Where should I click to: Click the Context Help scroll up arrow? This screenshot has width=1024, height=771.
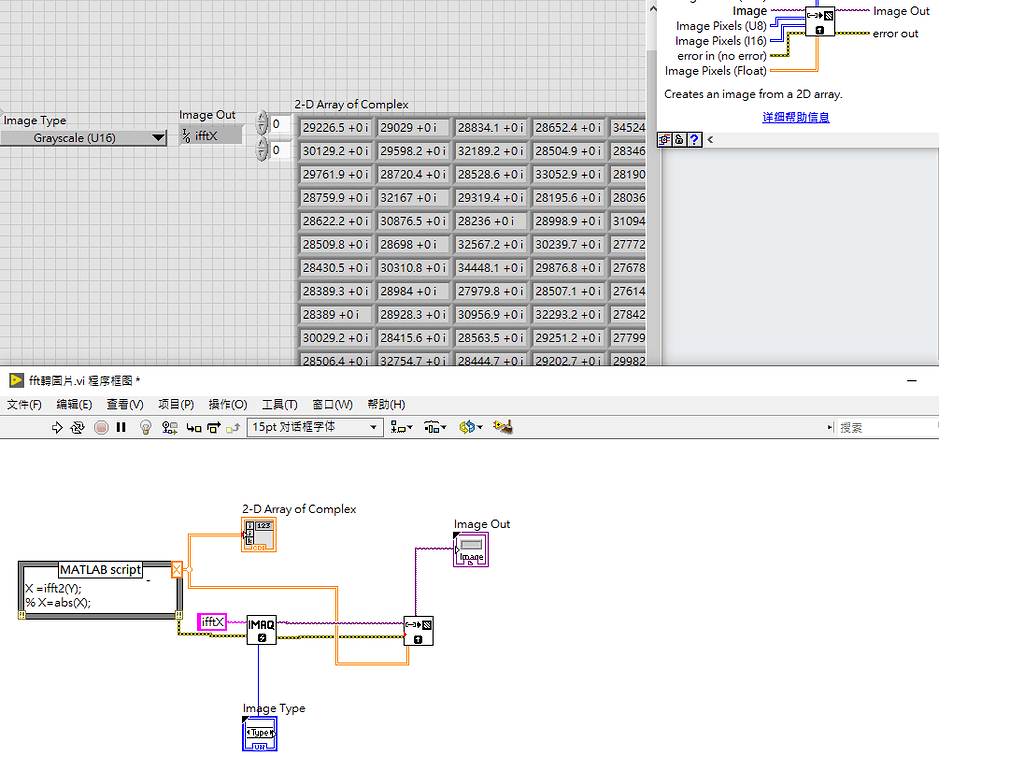tap(652, 8)
